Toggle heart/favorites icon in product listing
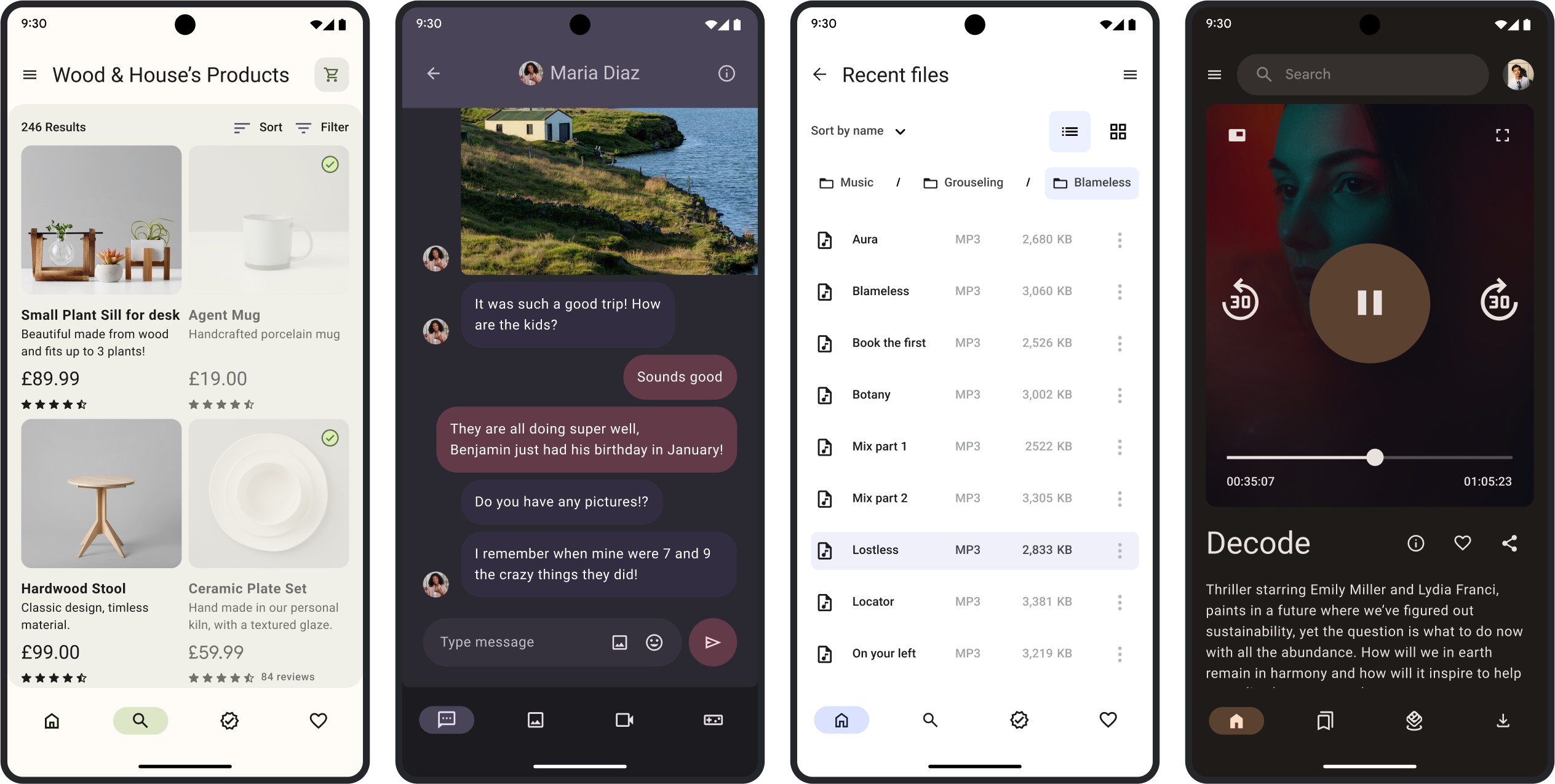 [x=318, y=720]
